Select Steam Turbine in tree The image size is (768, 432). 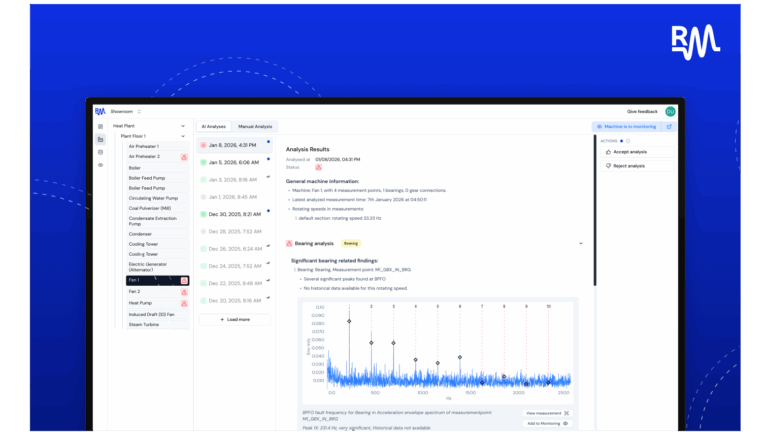[158, 325]
